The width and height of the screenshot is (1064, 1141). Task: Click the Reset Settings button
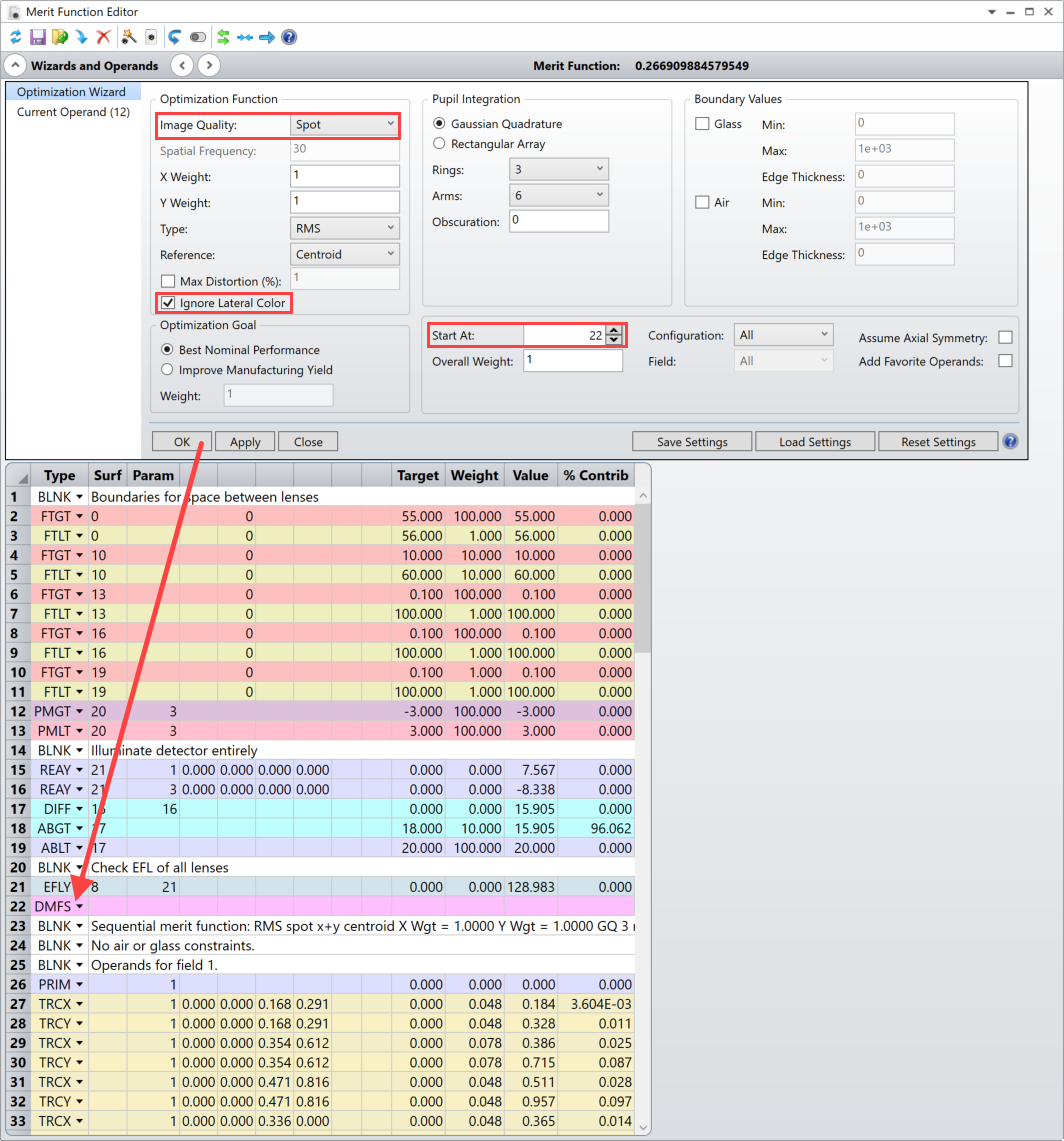tap(938, 442)
